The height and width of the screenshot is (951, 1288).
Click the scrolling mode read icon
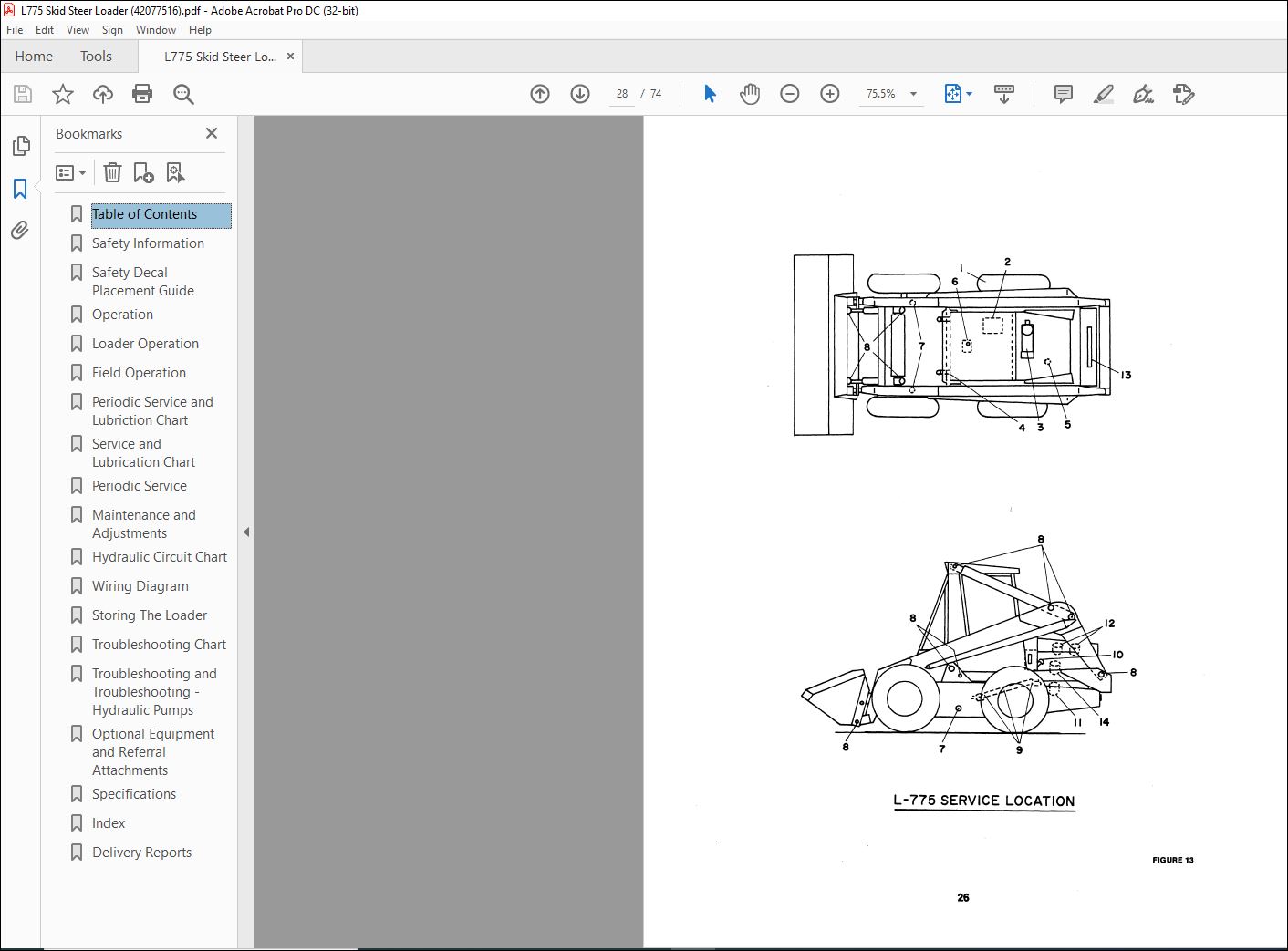tap(1004, 94)
